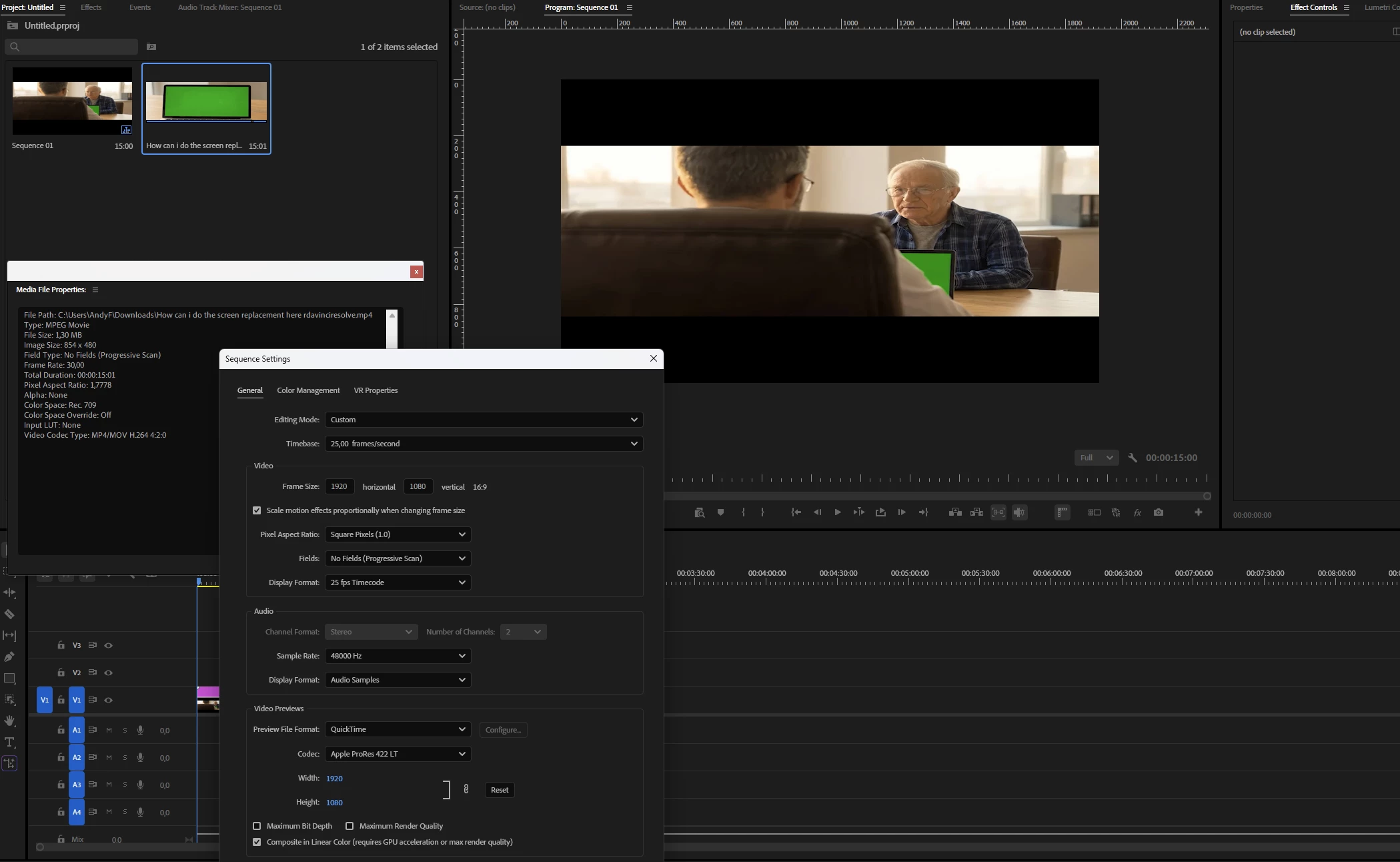Screen dimensions: 1400x862
Task: Click the horizontal frame size field
Action: coord(339,486)
